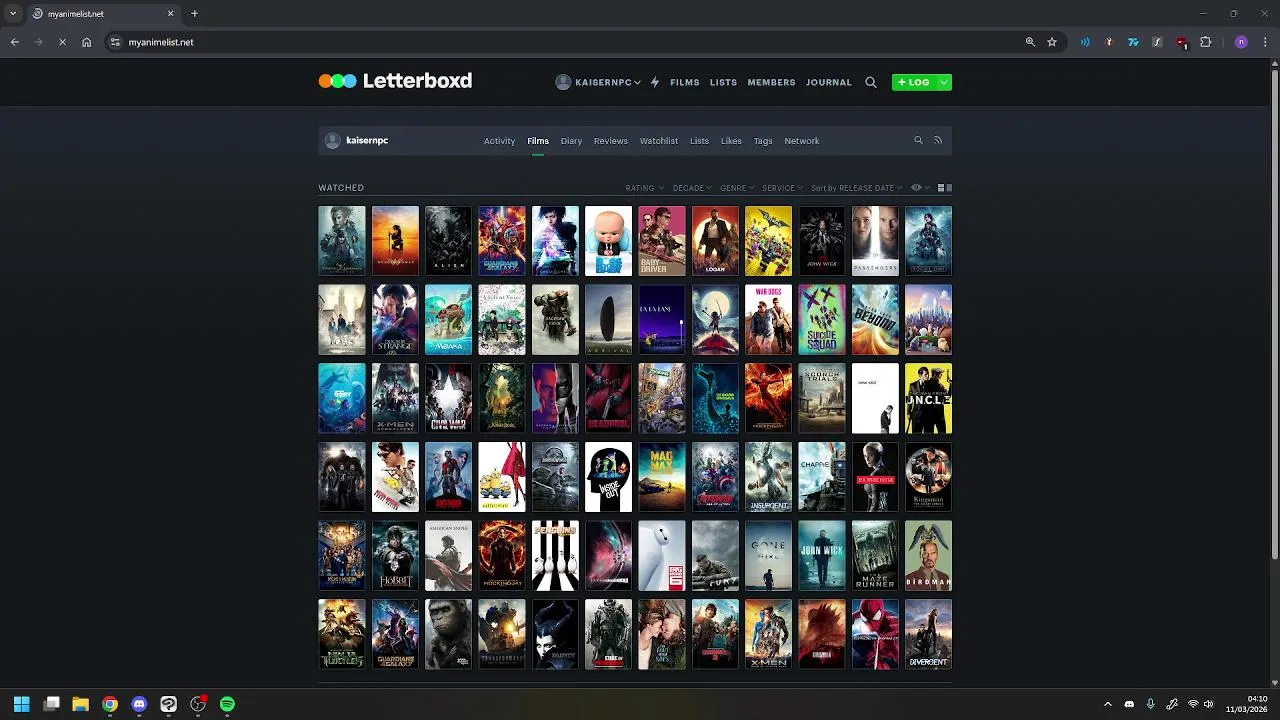1280x720 pixels.
Task: Click the kaisernpc avatar in header
Action: click(563, 82)
